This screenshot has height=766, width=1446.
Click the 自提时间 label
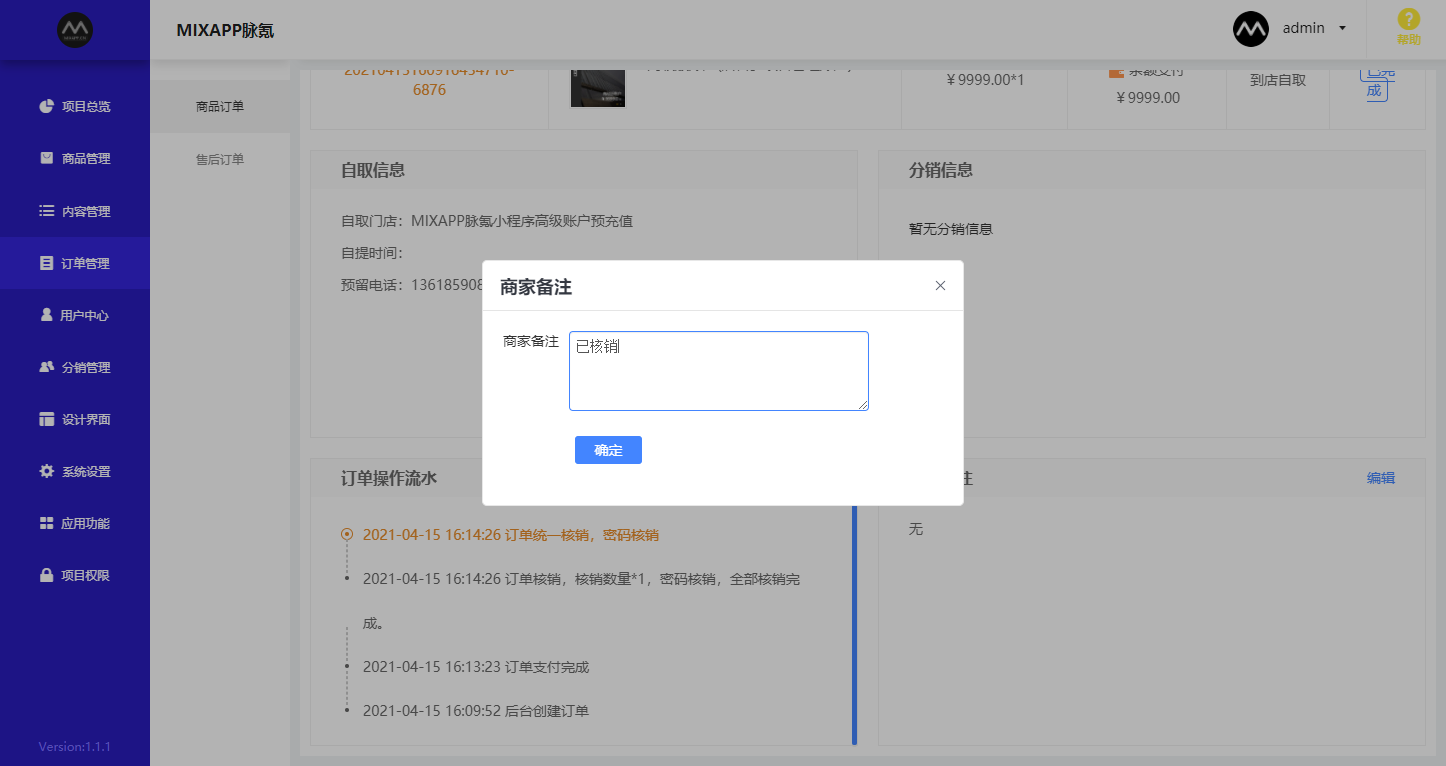pos(372,253)
